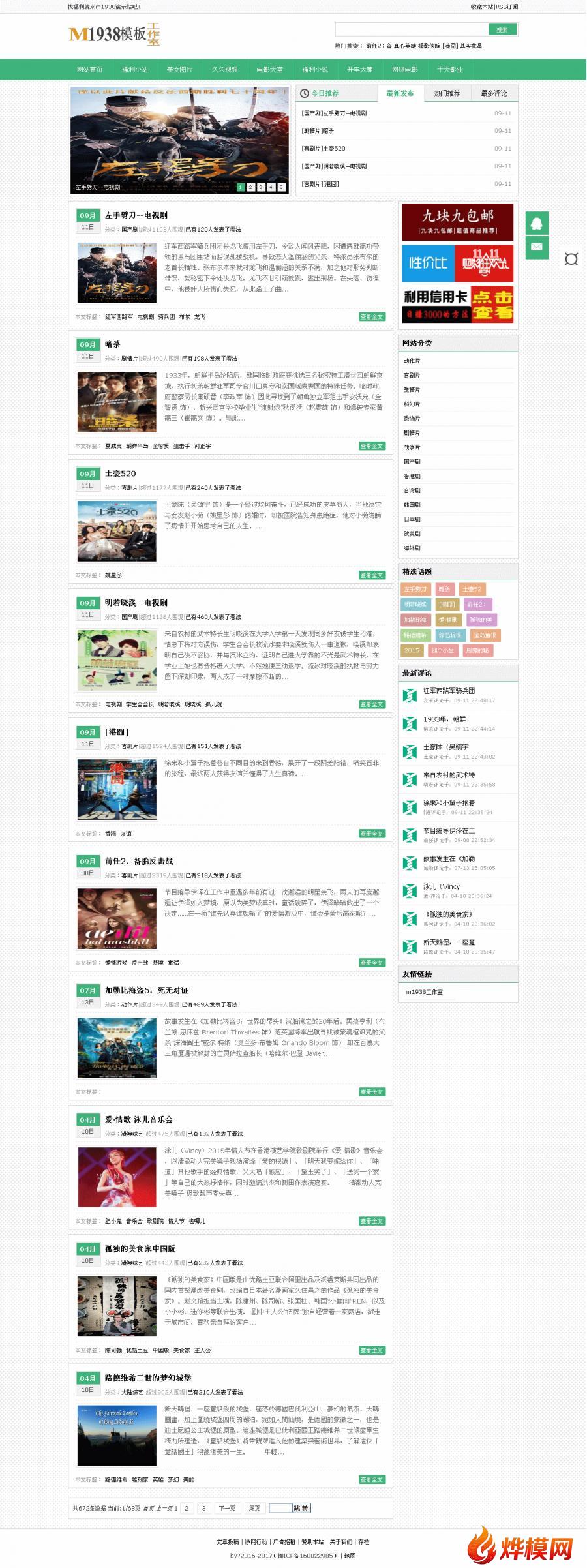Click 查看全文 for the 左手劈刀 post
The width and height of the screenshot is (587, 1568).
(x=372, y=317)
